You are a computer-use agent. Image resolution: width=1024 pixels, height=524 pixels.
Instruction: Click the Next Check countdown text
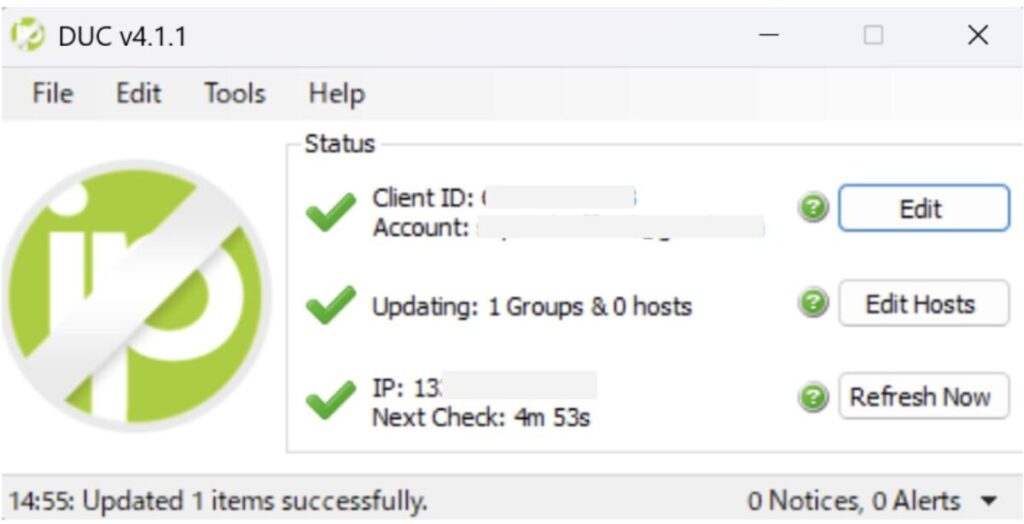481,416
